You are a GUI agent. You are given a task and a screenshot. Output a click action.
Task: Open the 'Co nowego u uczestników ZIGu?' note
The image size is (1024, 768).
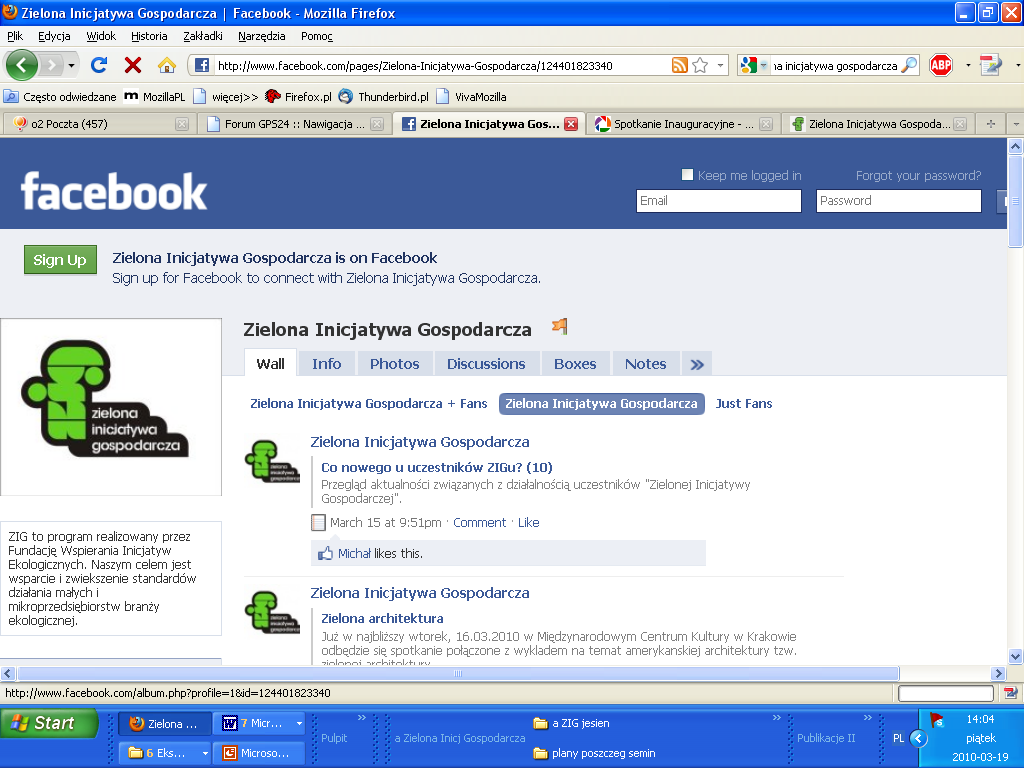pos(436,468)
